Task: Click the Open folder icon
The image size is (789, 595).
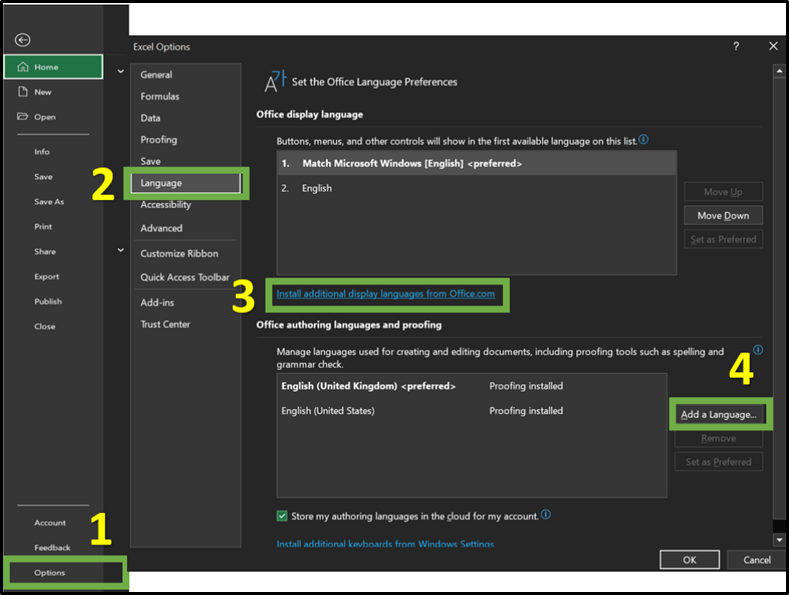Action: click(x=23, y=116)
